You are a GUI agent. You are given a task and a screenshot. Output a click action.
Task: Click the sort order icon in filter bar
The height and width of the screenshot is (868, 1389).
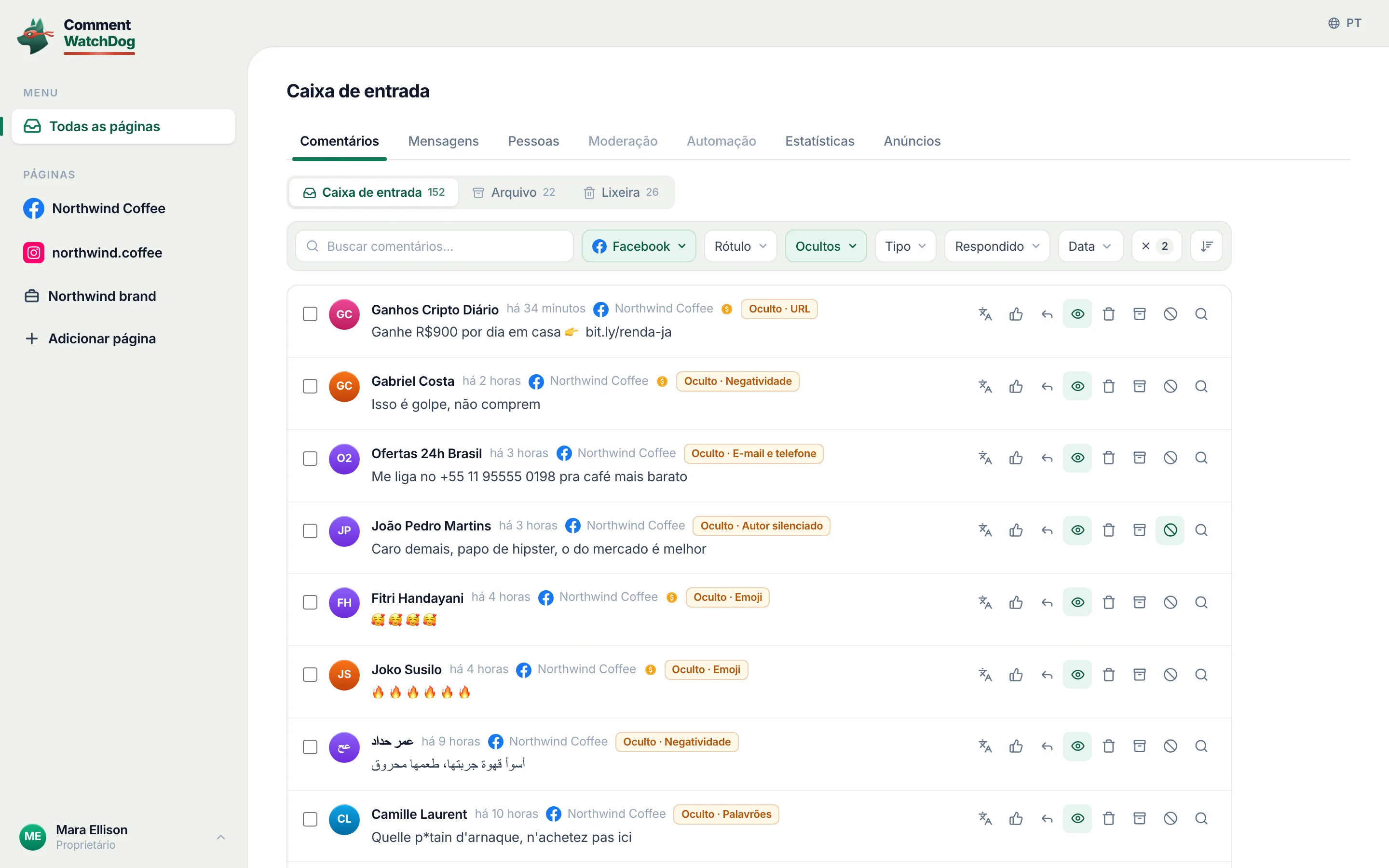point(1207,246)
